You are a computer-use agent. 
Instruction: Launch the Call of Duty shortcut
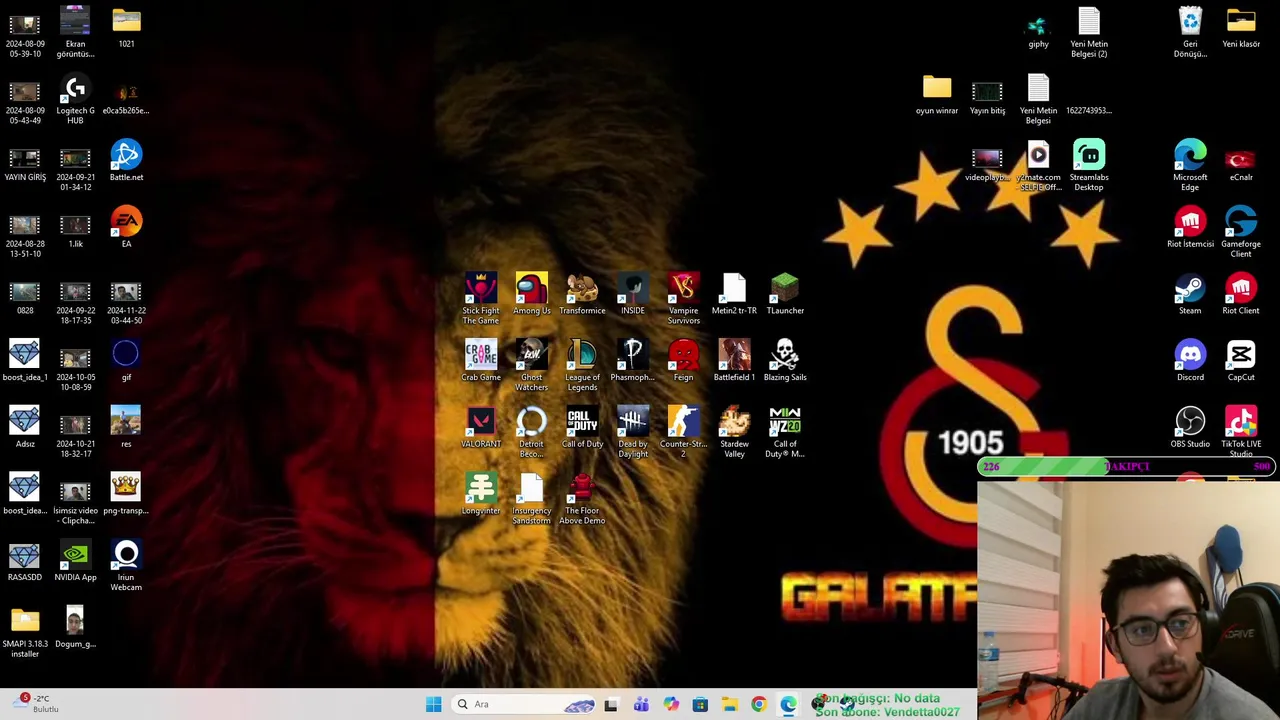coord(582,428)
